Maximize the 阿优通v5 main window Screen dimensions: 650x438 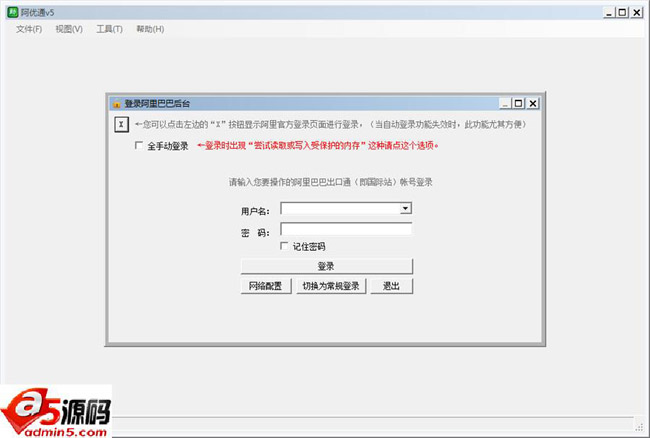[622, 12]
